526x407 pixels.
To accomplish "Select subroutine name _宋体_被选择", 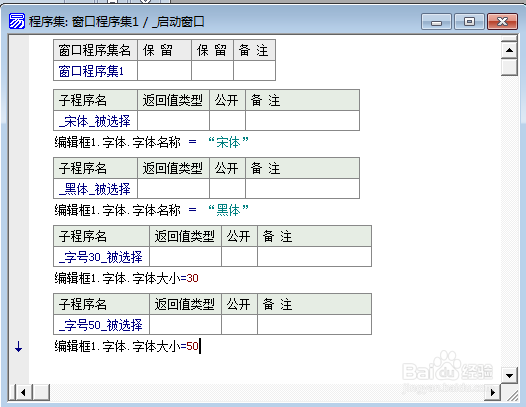I will [95, 121].
